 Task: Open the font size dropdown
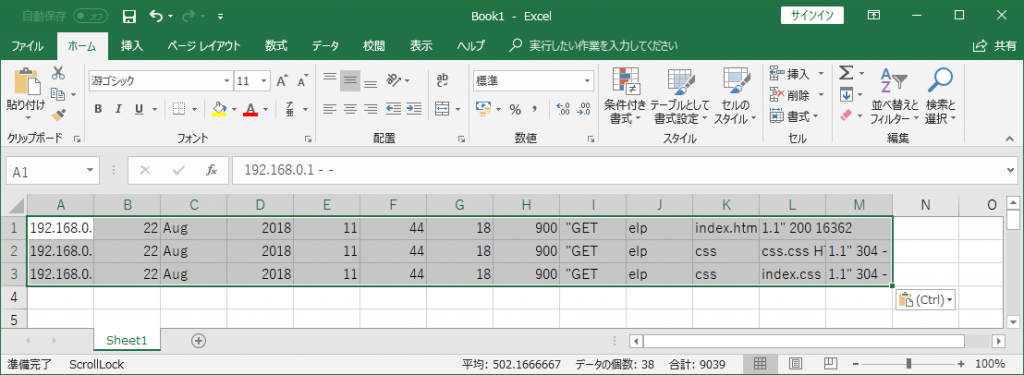264,81
